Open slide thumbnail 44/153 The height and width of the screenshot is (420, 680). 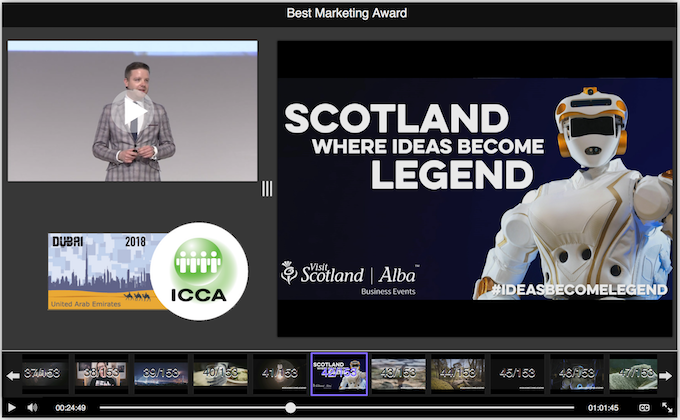(x=458, y=374)
